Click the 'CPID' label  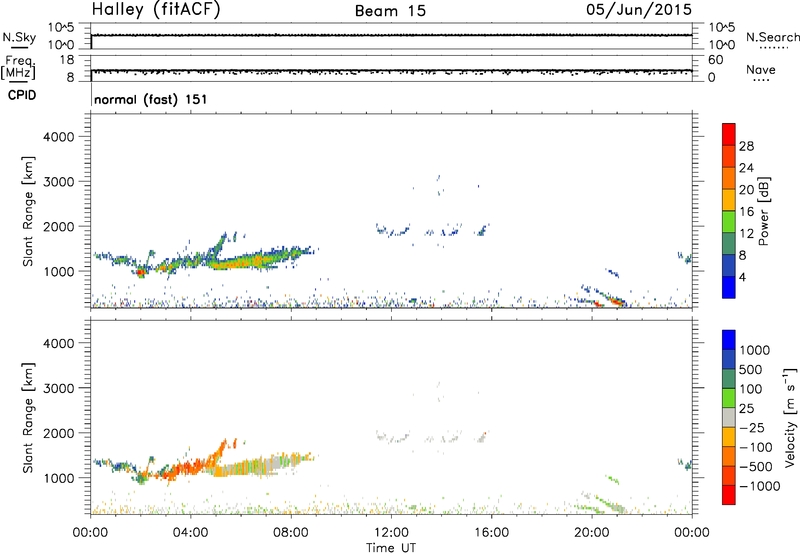(x=22, y=95)
